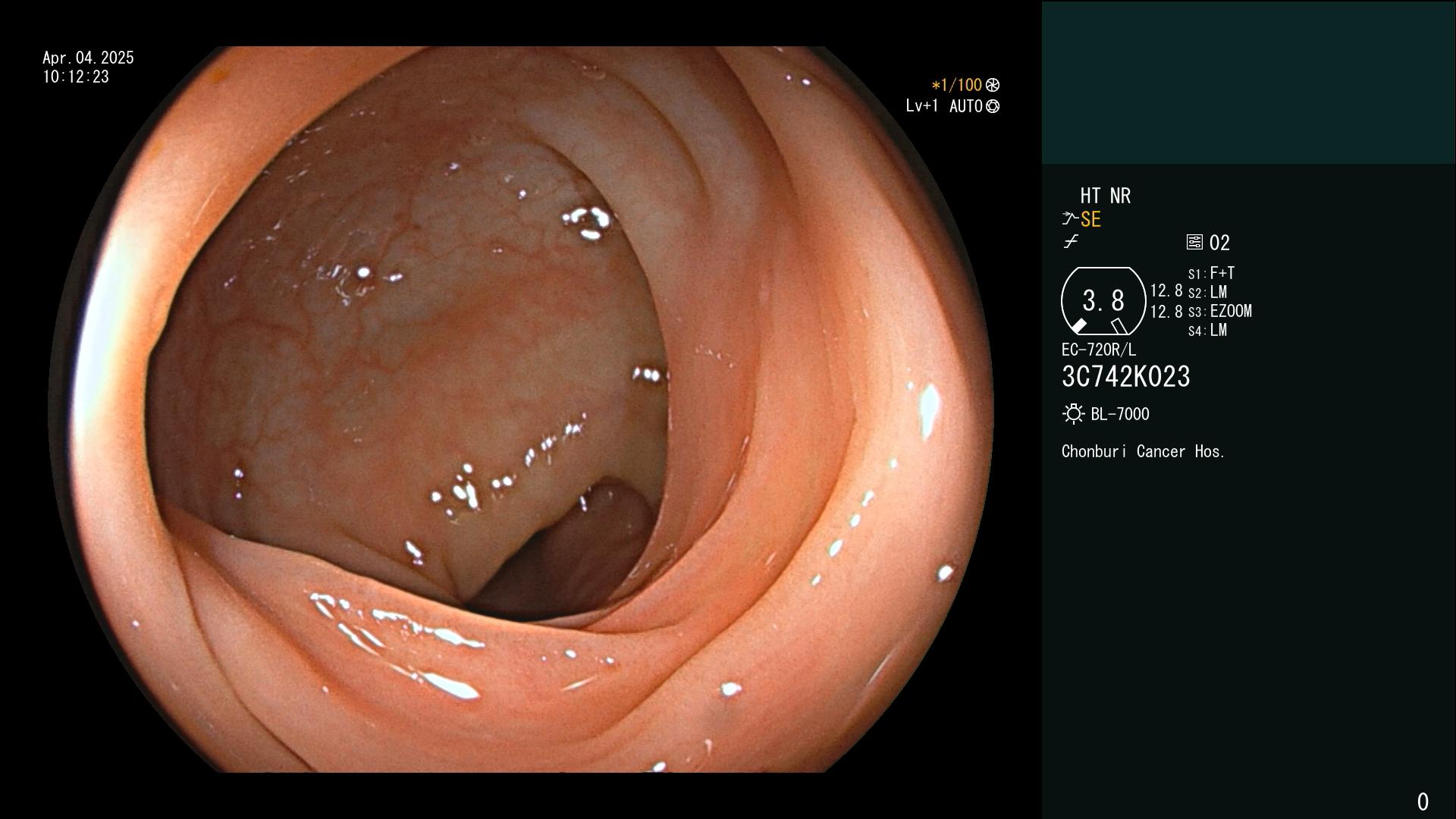
Task: Click the orange SE label
Action: [1090, 220]
